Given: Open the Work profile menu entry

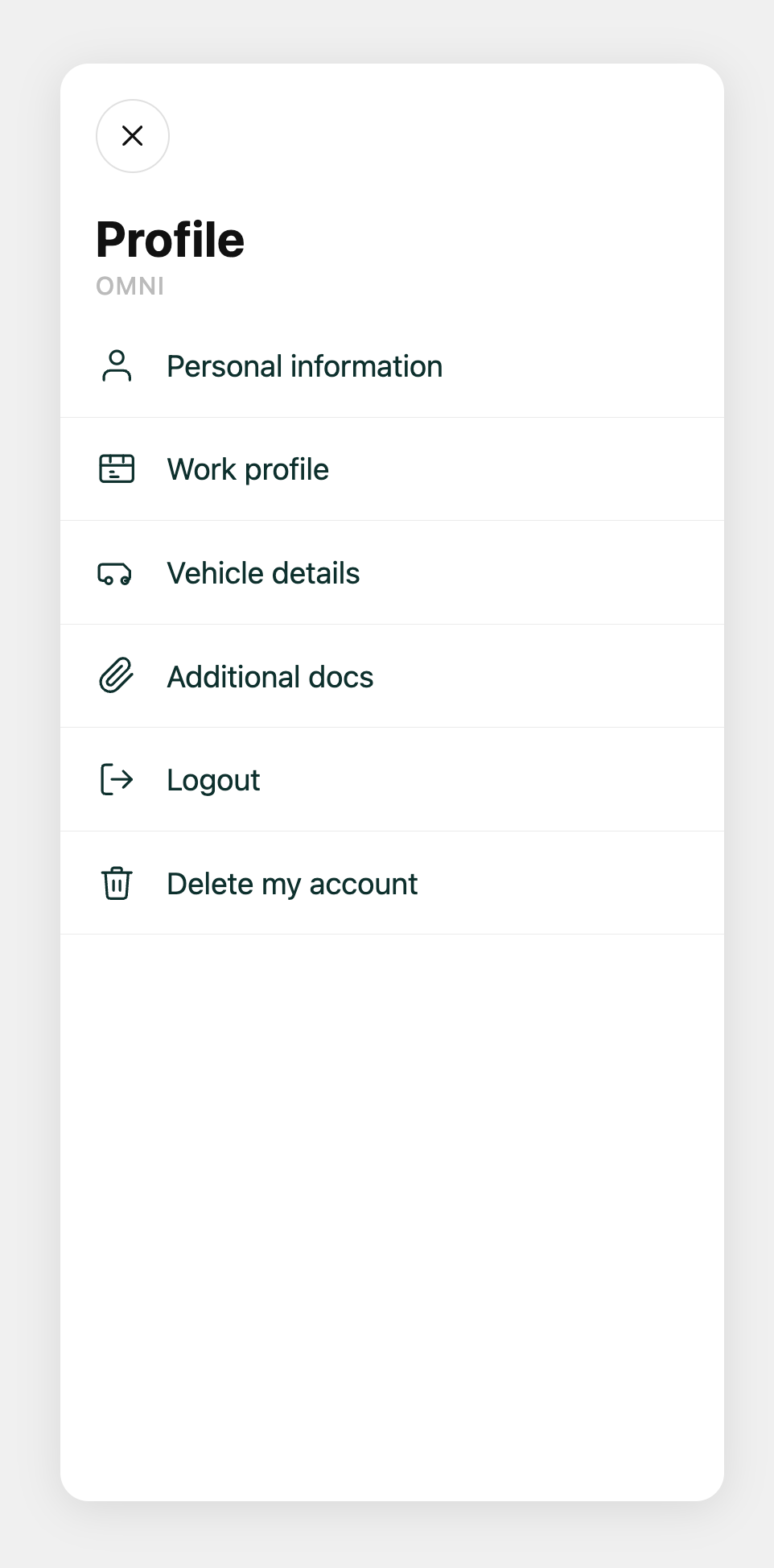Looking at the screenshot, I should pos(392,469).
